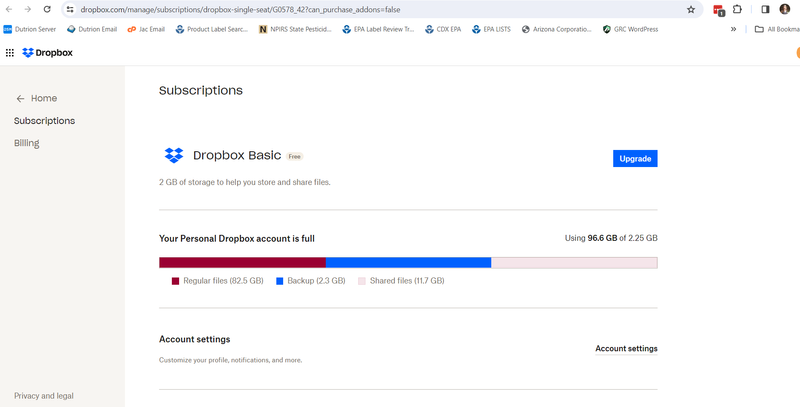
Task: Open GRC WordPress bookmark
Action: click(630, 29)
